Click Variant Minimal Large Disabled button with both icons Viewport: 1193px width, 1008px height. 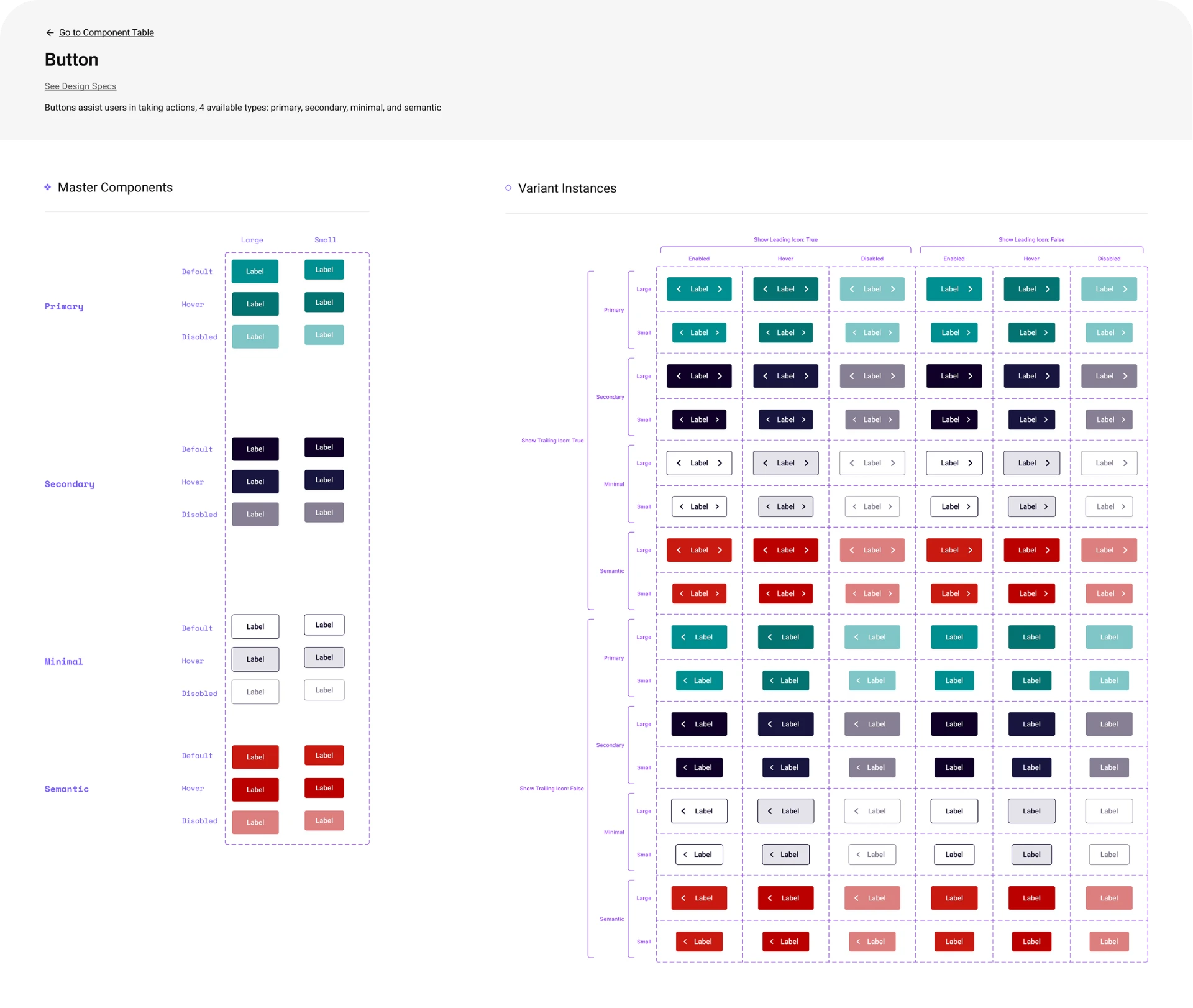click(x=872, y=463)
